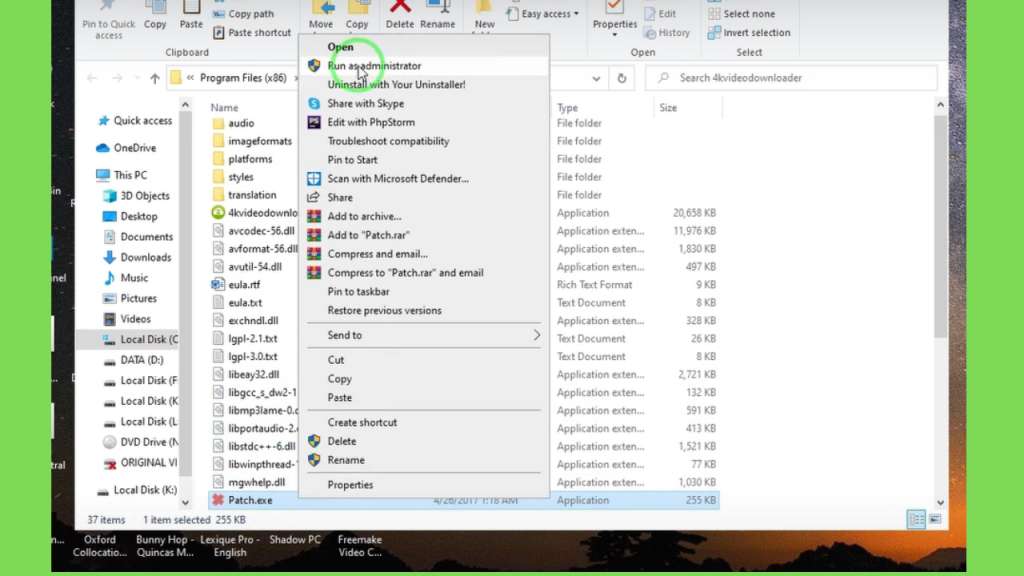Click Copy path in the ribbon

(244, 14)
